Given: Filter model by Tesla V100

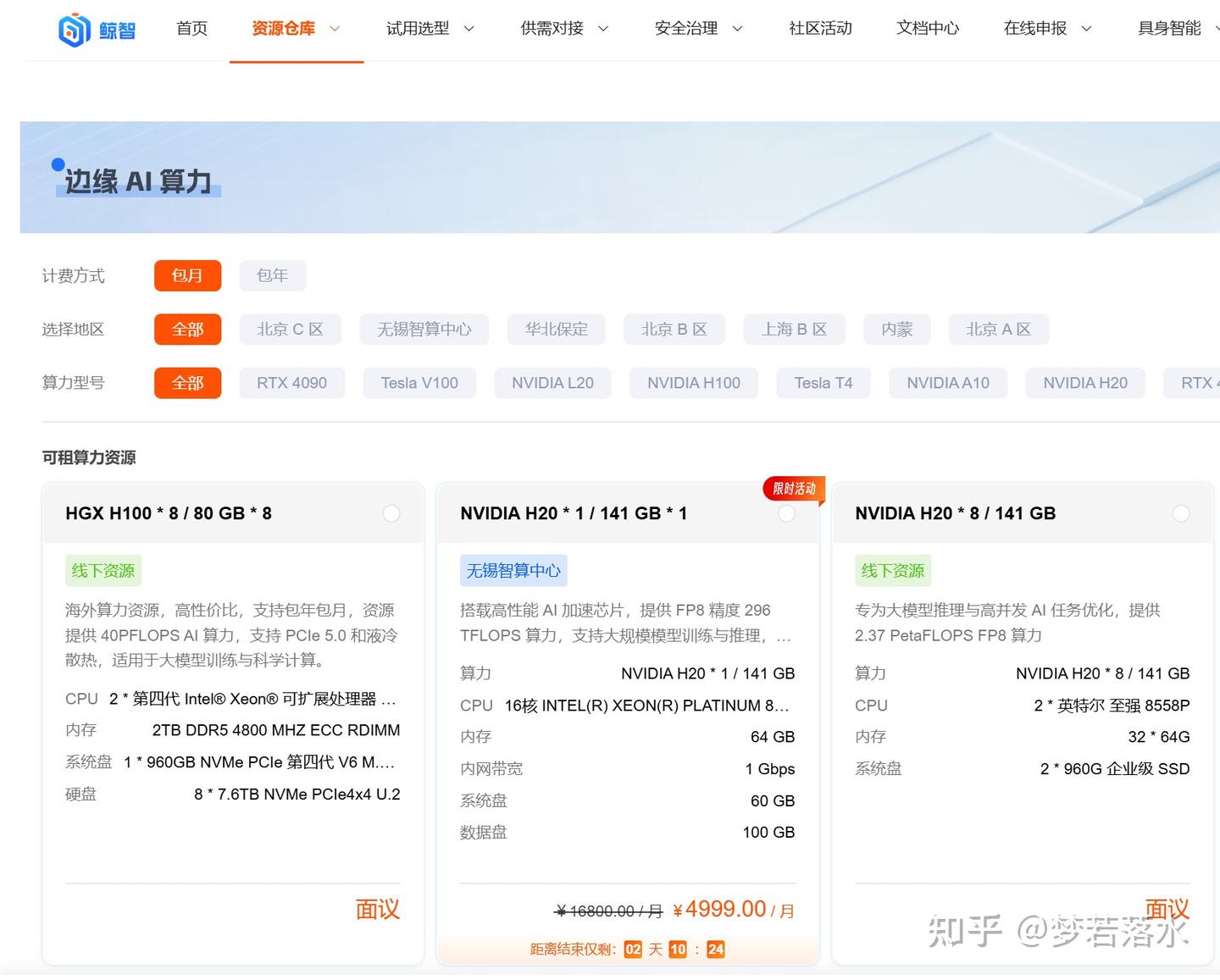Looking at the screenshot, I should pyautogui.click(x=419, y=383).
